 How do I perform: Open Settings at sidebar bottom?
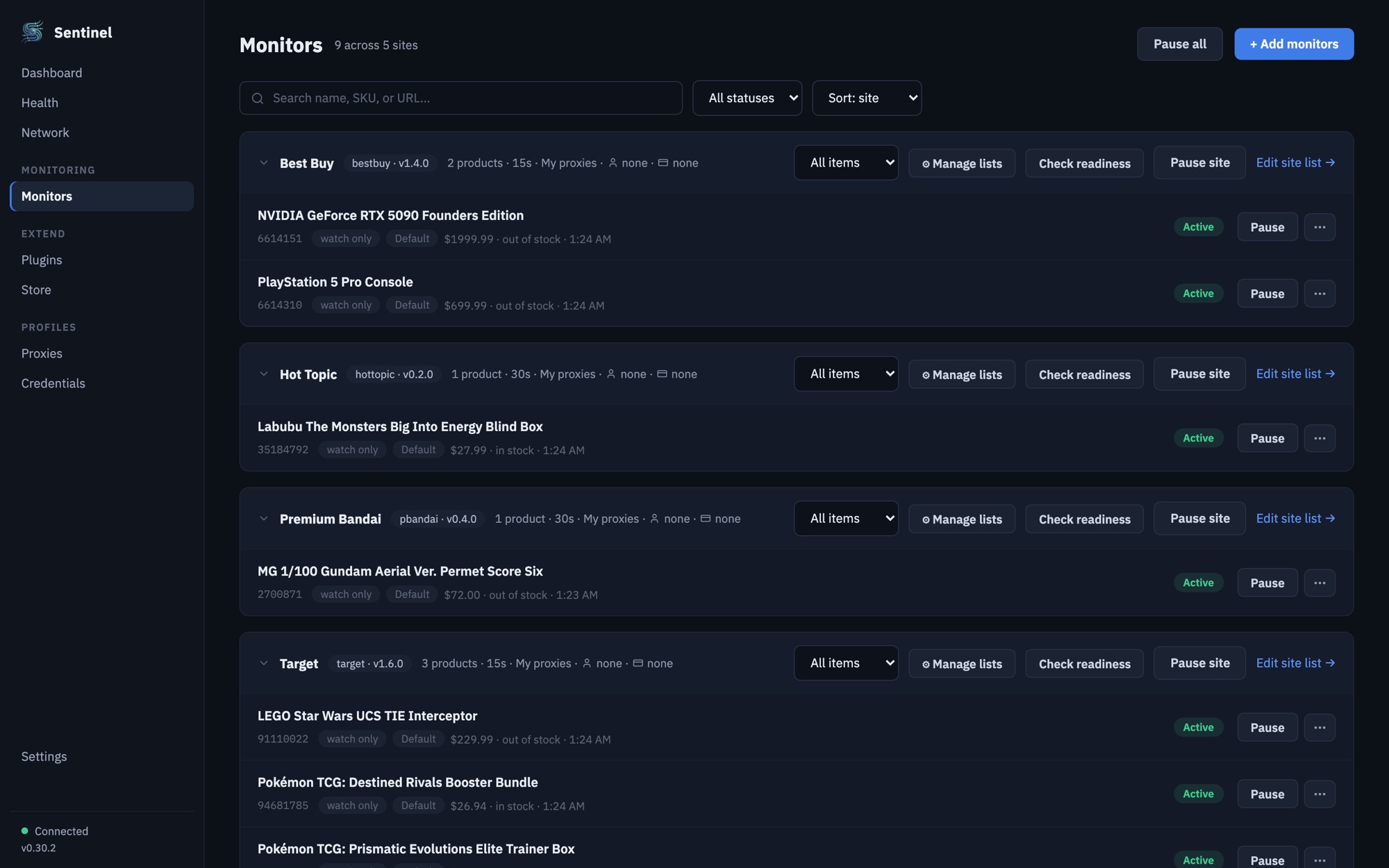click(44, 756)
